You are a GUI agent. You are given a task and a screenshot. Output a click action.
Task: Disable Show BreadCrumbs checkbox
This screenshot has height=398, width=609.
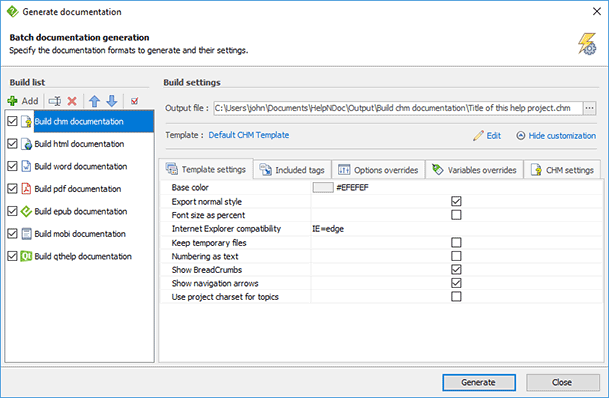coord(456,269)
